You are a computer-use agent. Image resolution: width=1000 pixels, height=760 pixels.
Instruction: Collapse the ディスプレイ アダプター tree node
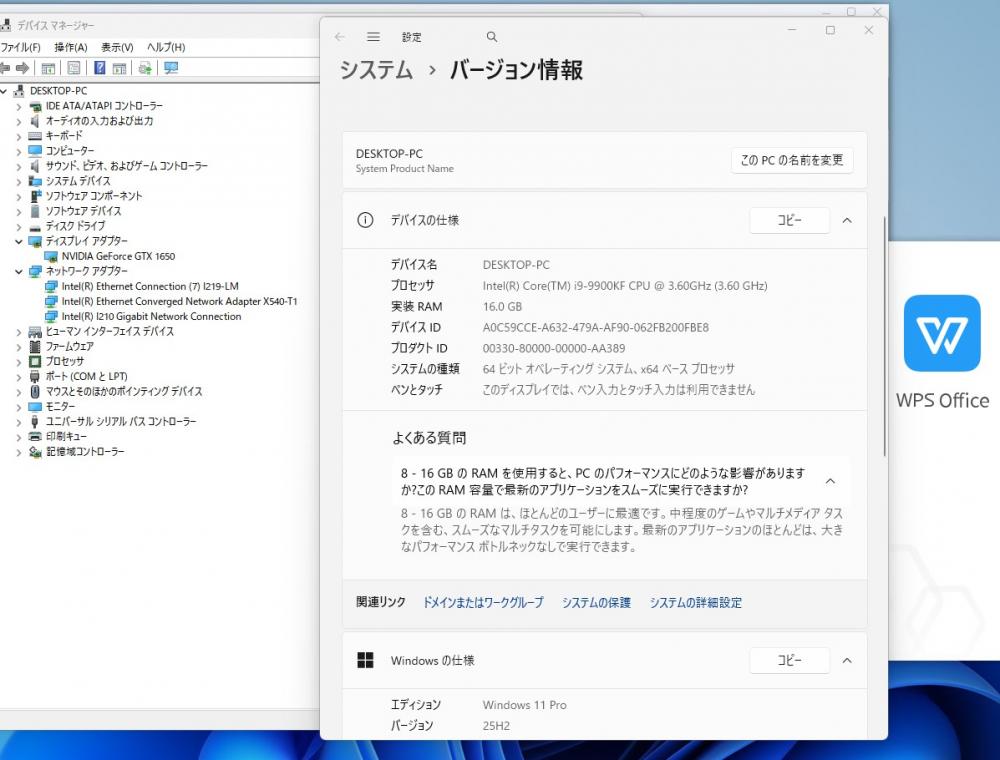[x=19, y=241]
